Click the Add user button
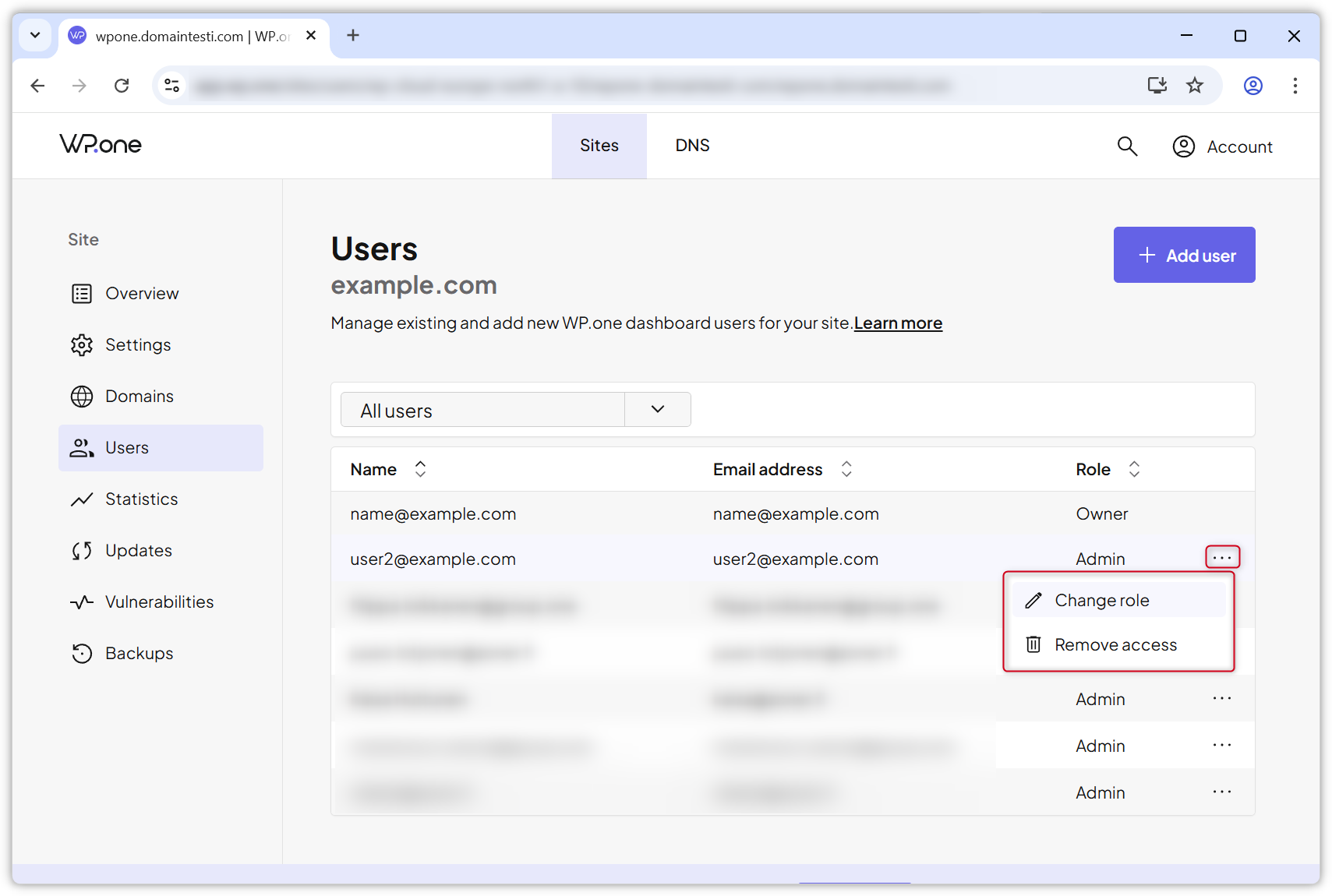This screenshot has height=896, width=1332. coord(1184,255)
